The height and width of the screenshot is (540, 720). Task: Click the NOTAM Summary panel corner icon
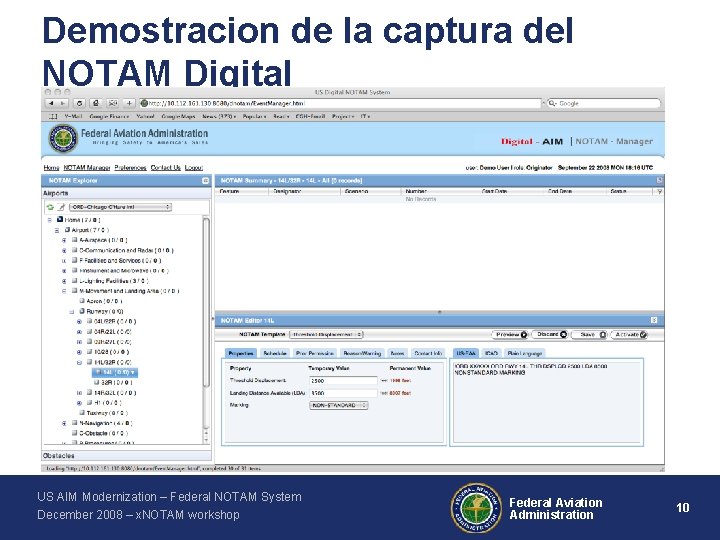(x=659, y=180)
